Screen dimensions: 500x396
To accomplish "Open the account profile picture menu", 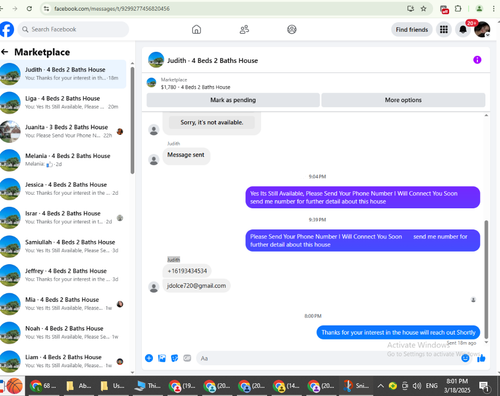I will click(482, 30).
